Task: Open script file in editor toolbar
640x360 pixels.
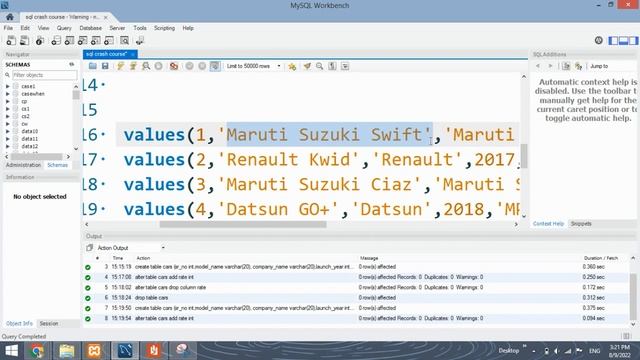Action: coord(93,66)
